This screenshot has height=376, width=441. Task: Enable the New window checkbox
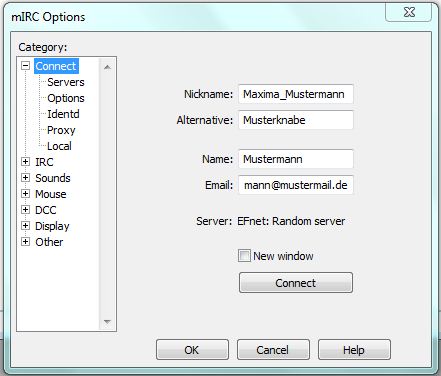click(x=244, y=256)
